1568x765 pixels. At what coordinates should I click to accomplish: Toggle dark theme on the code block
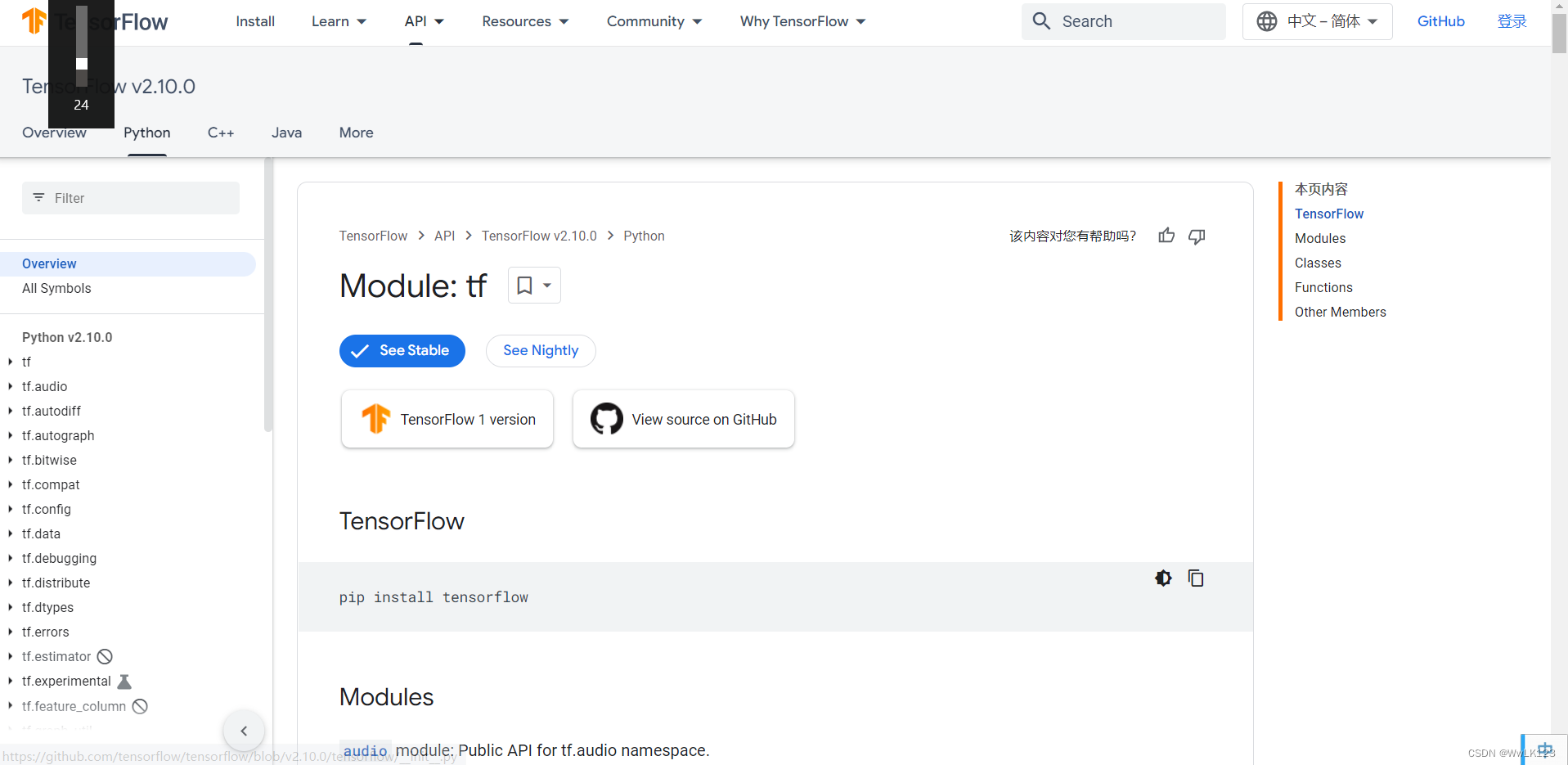[1163, 578]
